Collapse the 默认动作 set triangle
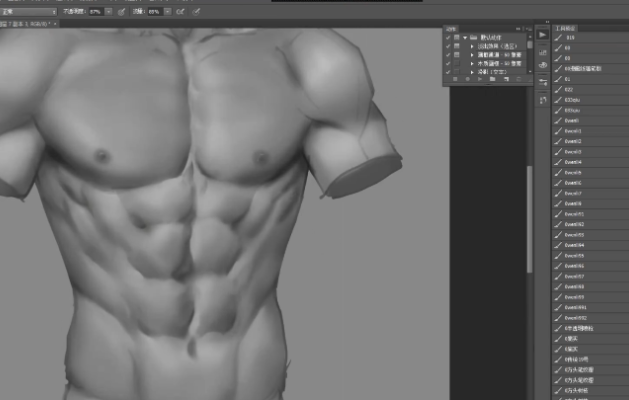The width and height of the screenshot is (629, 400). pyautogui.click(x=465, y=38)
